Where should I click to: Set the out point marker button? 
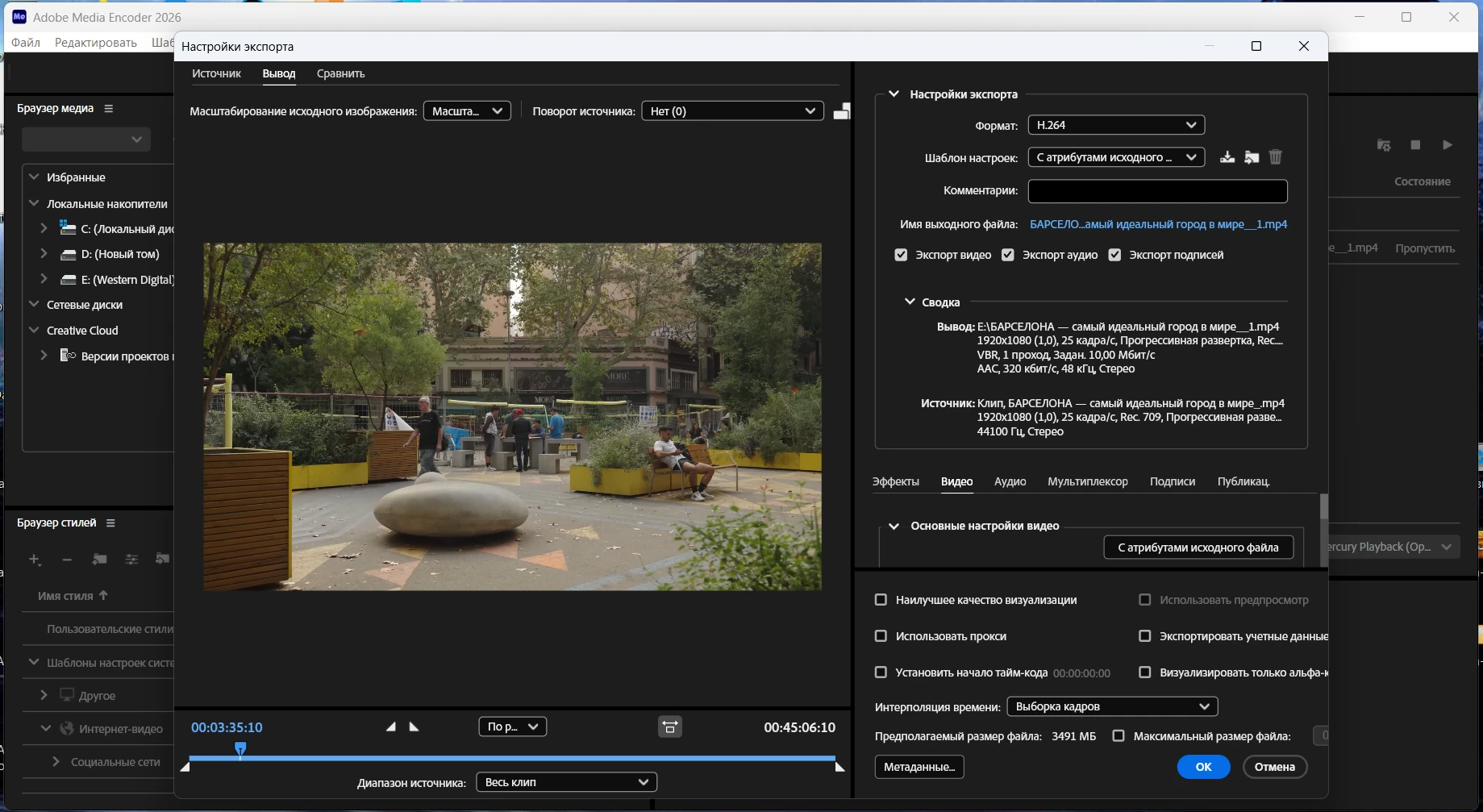click(x=414, y=727)
